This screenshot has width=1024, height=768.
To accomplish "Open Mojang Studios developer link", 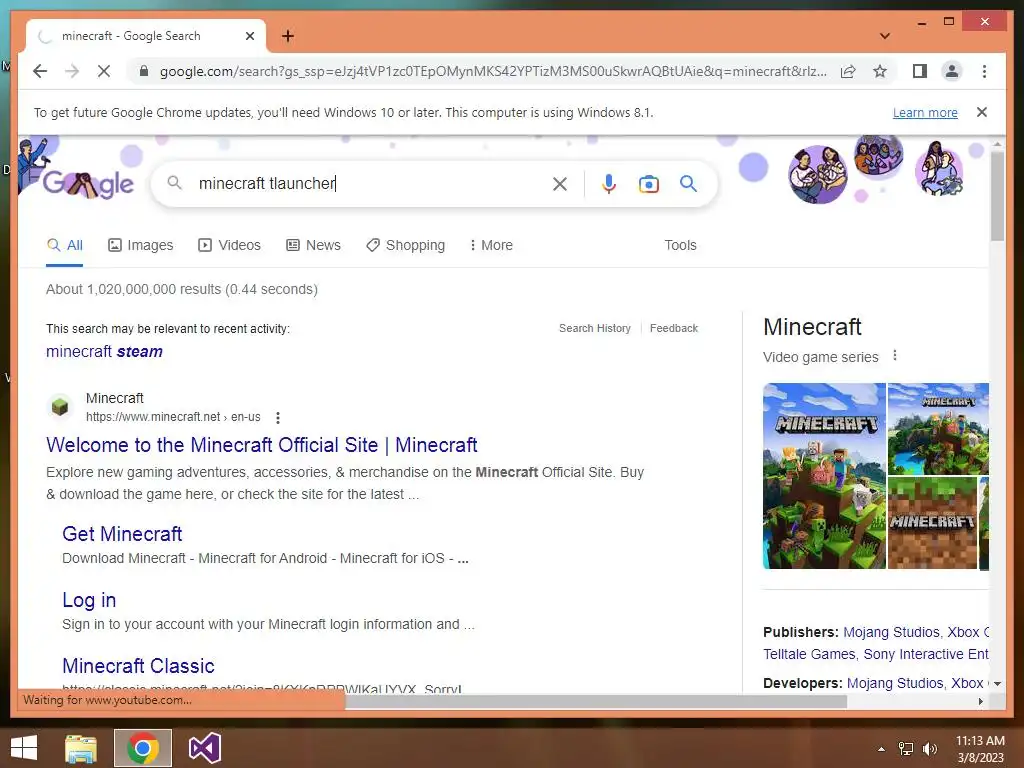I will point(895,683).
